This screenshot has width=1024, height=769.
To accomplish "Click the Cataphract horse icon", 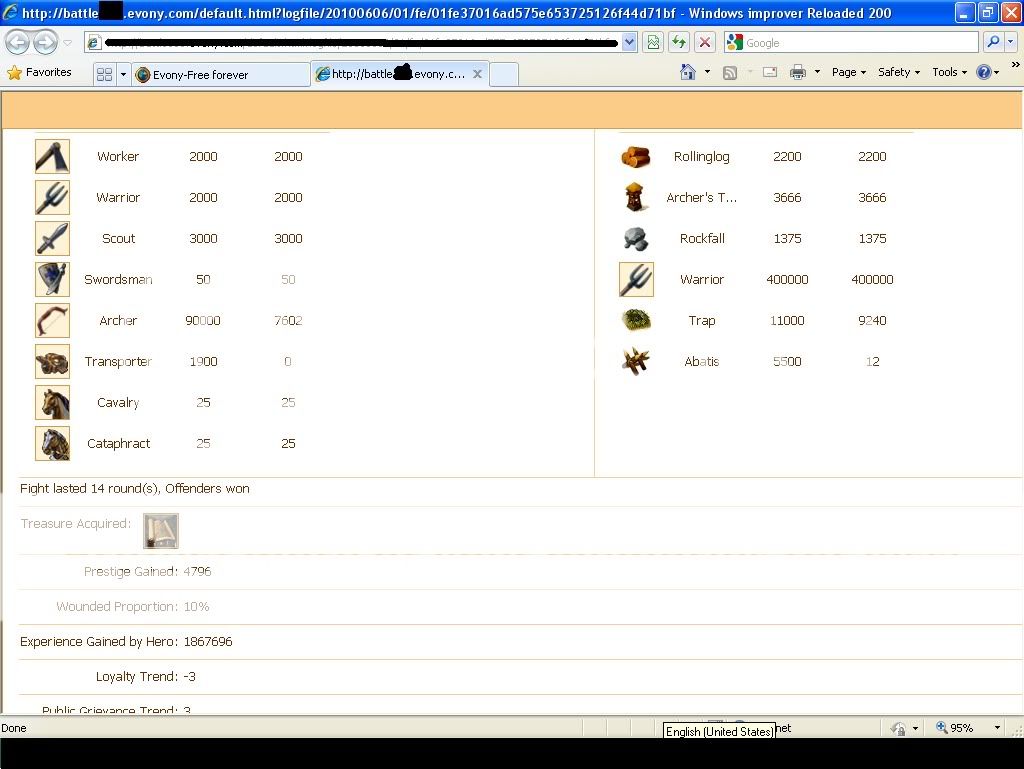I will pos(52,444).
